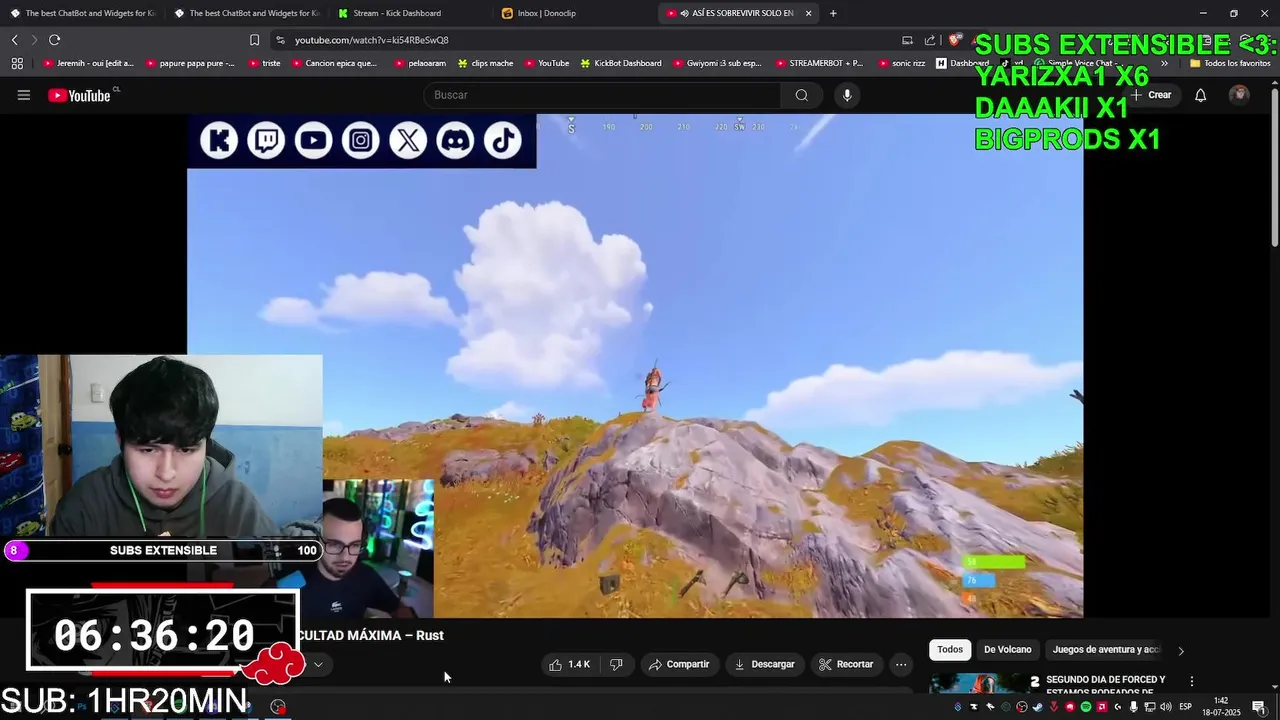Click the Descargar button

765,664
